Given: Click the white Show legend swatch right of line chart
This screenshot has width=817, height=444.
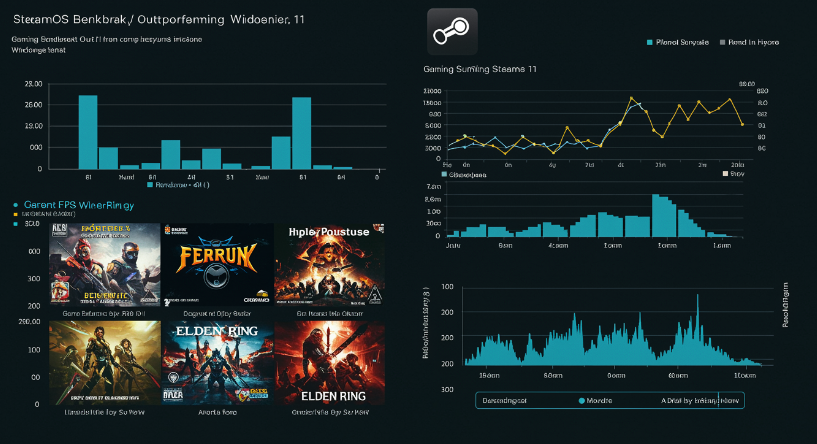Looking at the screenshot, I should (x=725, y=174).
